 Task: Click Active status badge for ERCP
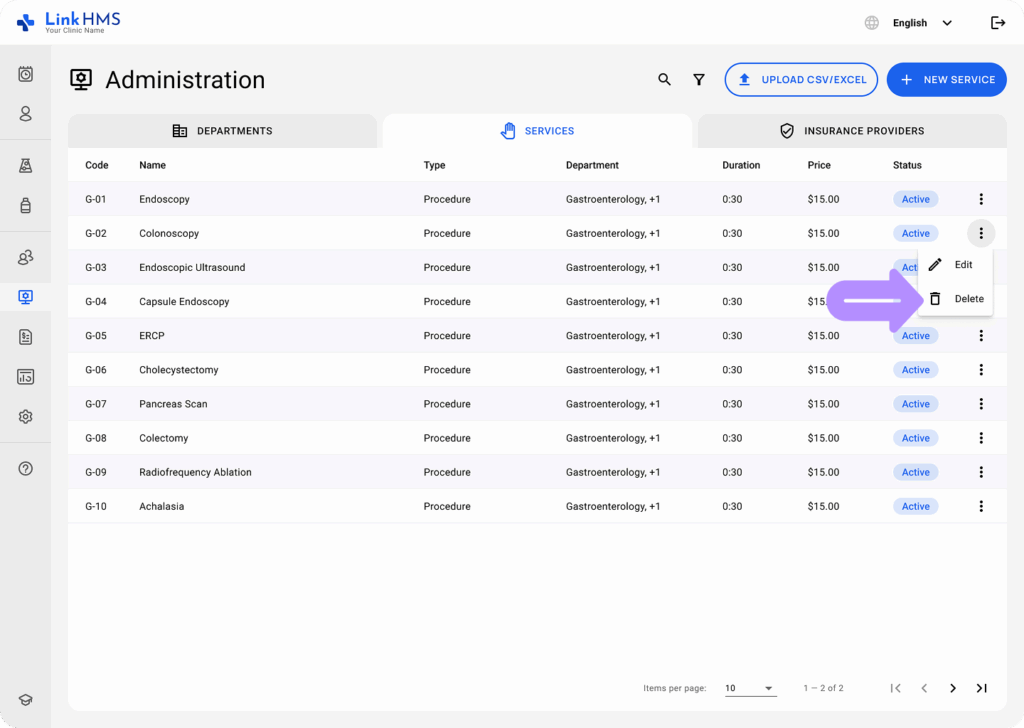click(915, 336)
